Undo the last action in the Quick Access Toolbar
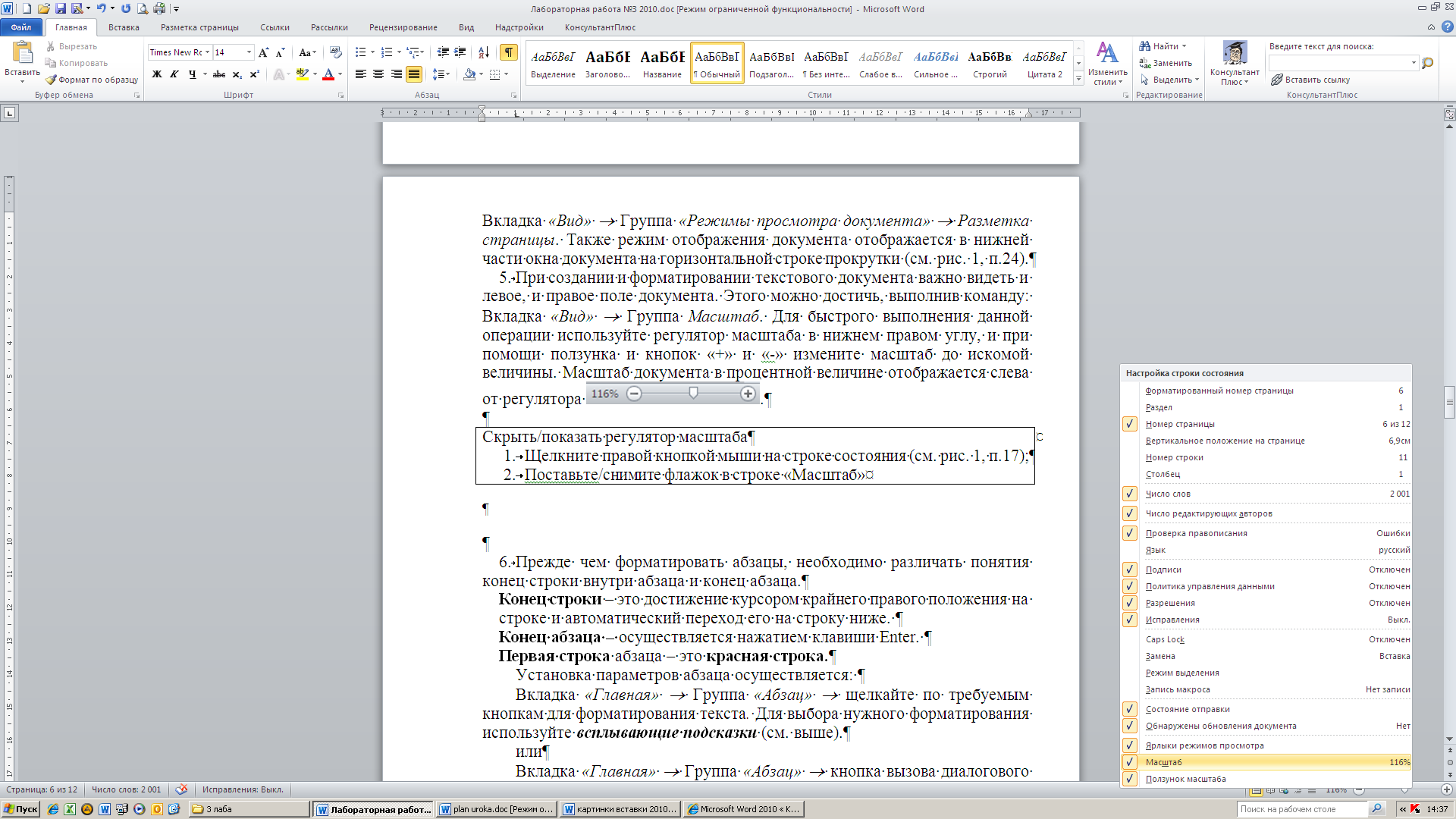Viewport: 1456px width, 819px height. coord(100,9)
